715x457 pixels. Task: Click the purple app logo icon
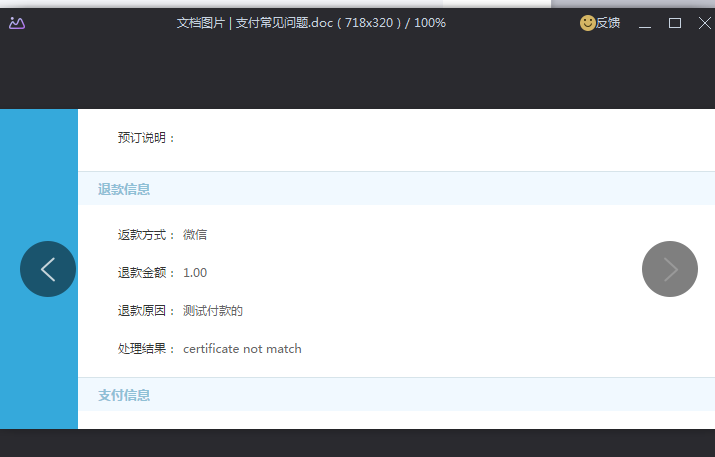tap(17, 23)
